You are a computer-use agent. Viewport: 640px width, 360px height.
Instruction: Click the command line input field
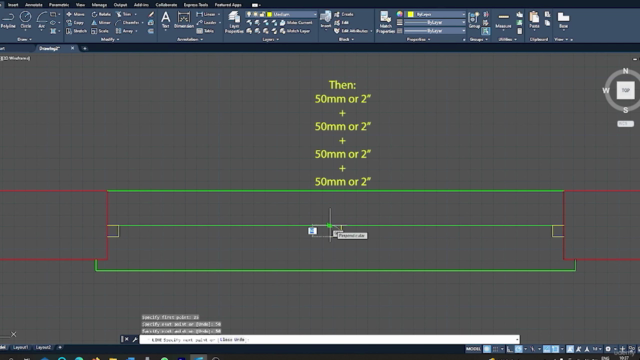(x=329, y=340)
